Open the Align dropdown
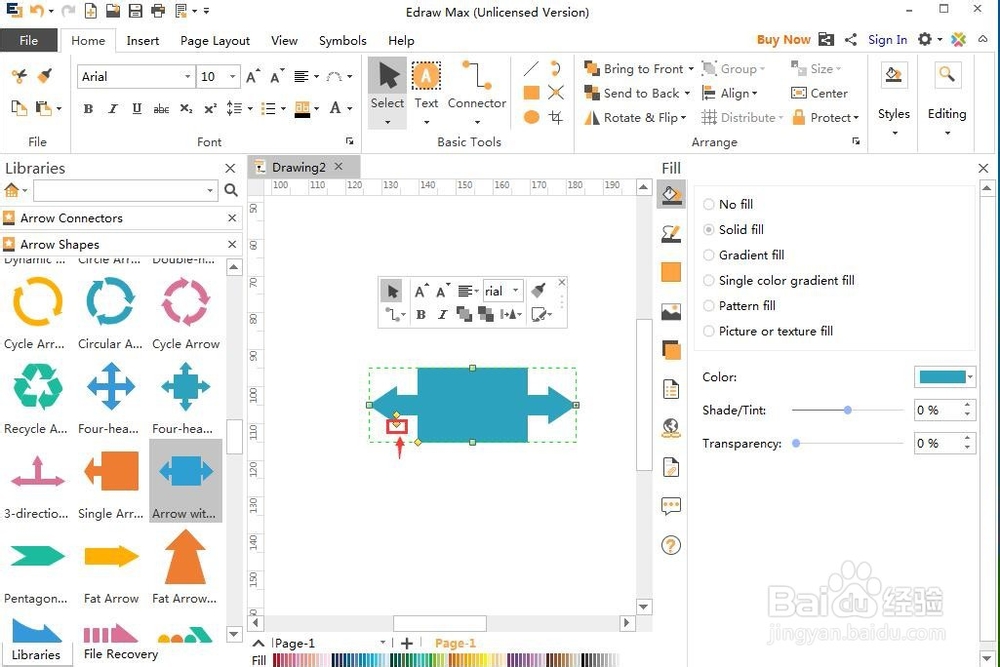The width and height of the screenshot is (1000, 667). click(730, 93)
